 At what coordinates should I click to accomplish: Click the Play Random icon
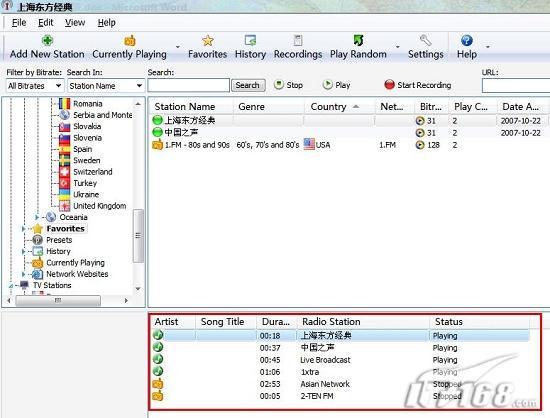point(358,41)
